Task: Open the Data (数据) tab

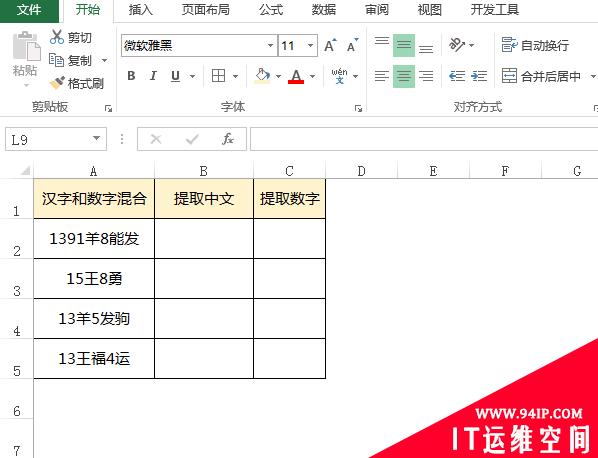Action: click(324, 10)
